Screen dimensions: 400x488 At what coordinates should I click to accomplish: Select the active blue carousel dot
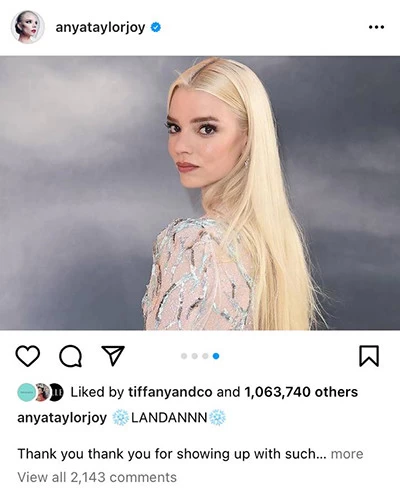tap(216, 356)
